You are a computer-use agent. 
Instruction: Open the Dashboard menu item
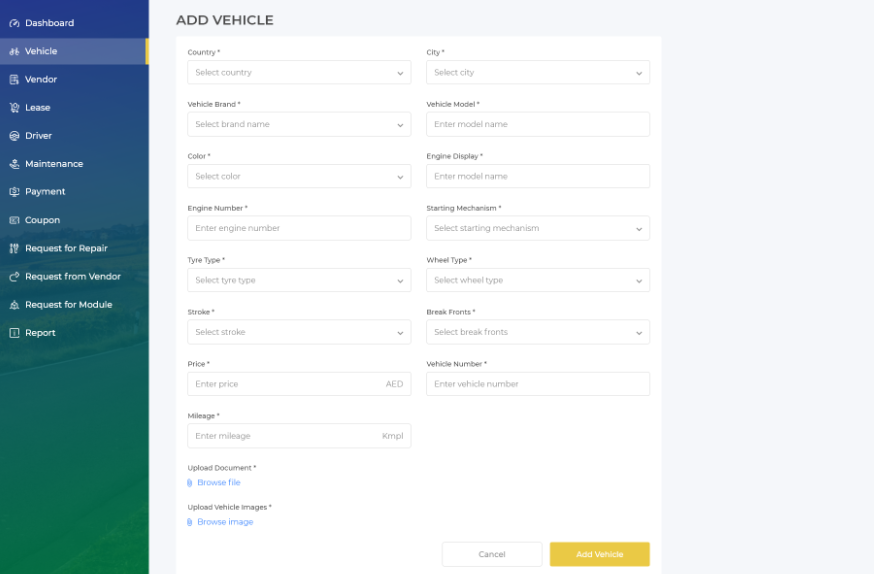point(74,23)
